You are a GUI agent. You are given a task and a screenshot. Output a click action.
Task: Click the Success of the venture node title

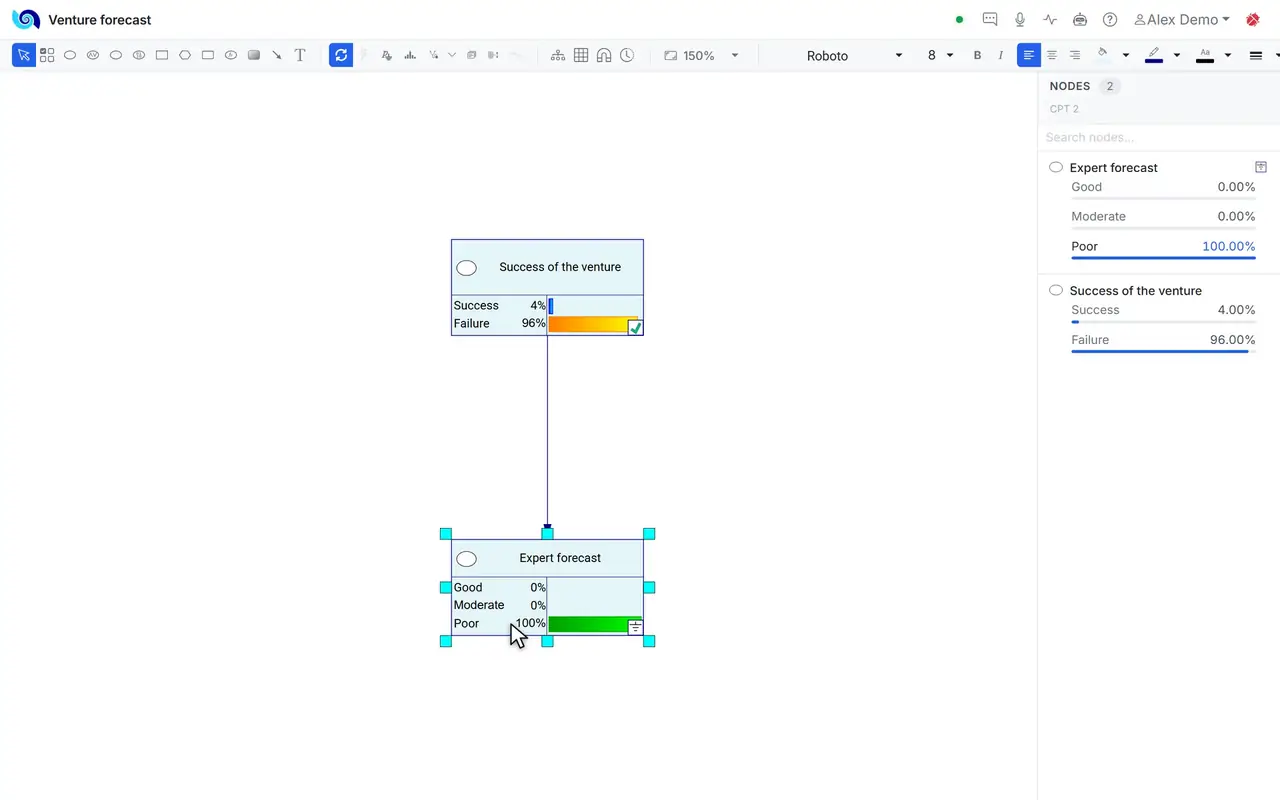click(560, 267)
